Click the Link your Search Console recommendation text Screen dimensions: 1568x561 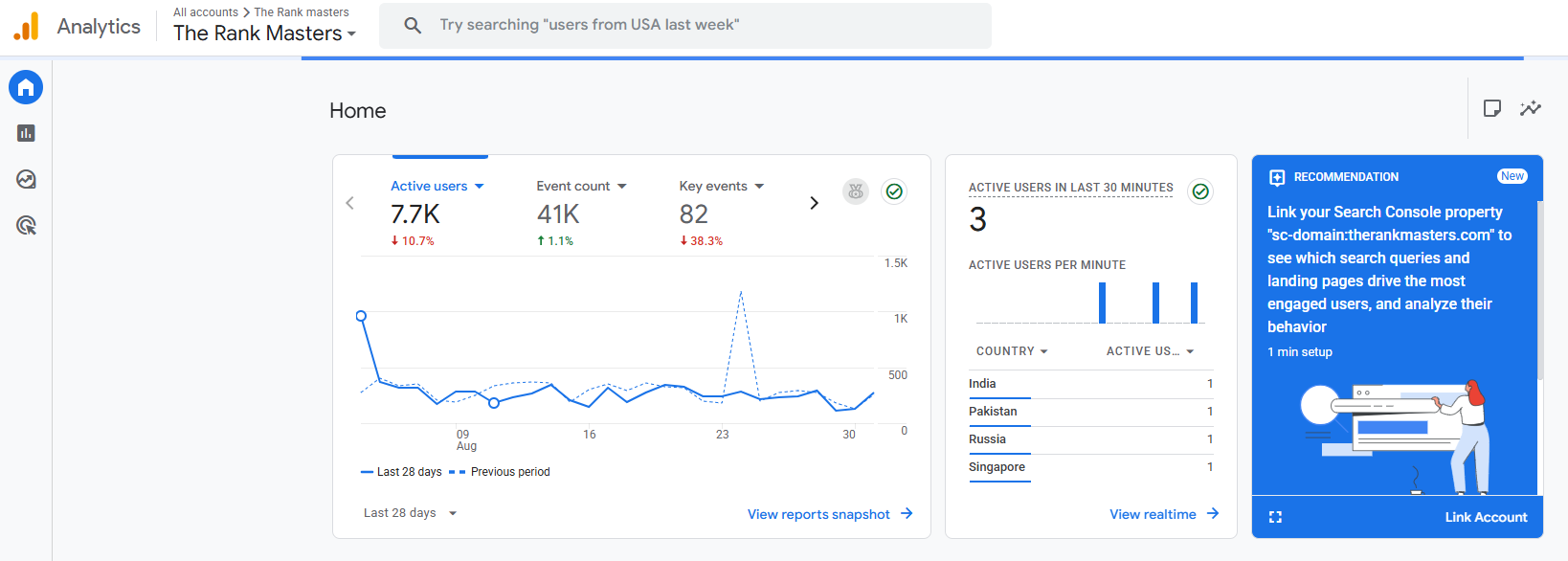1389,270
